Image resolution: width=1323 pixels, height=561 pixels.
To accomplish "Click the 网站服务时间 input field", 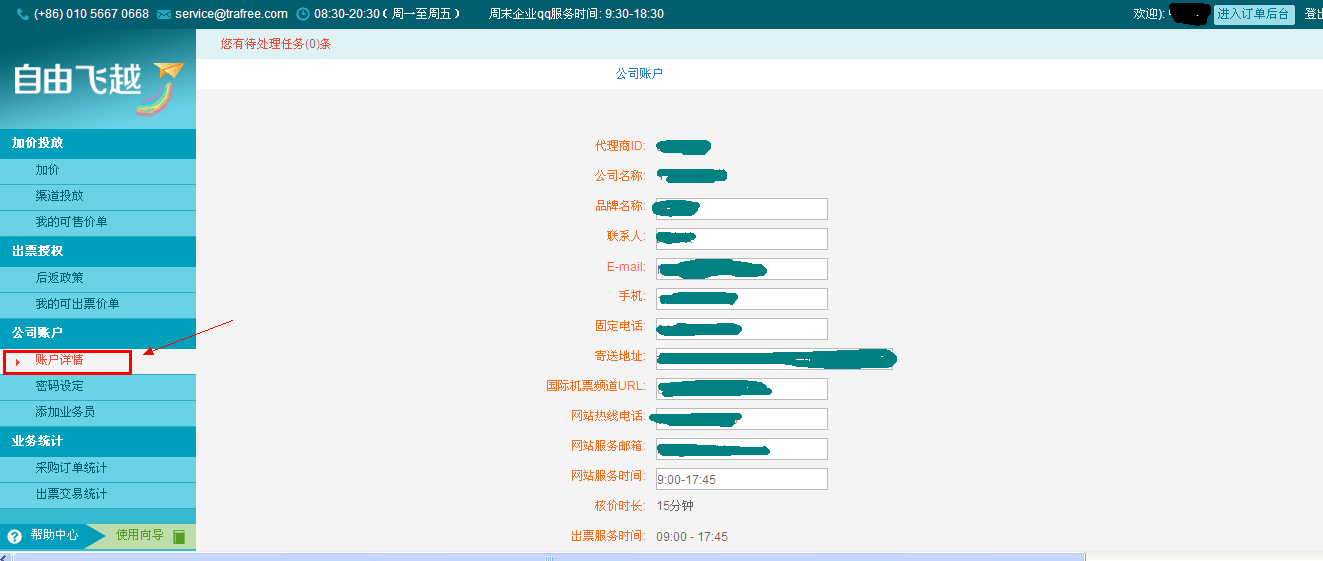I will 741,479.
